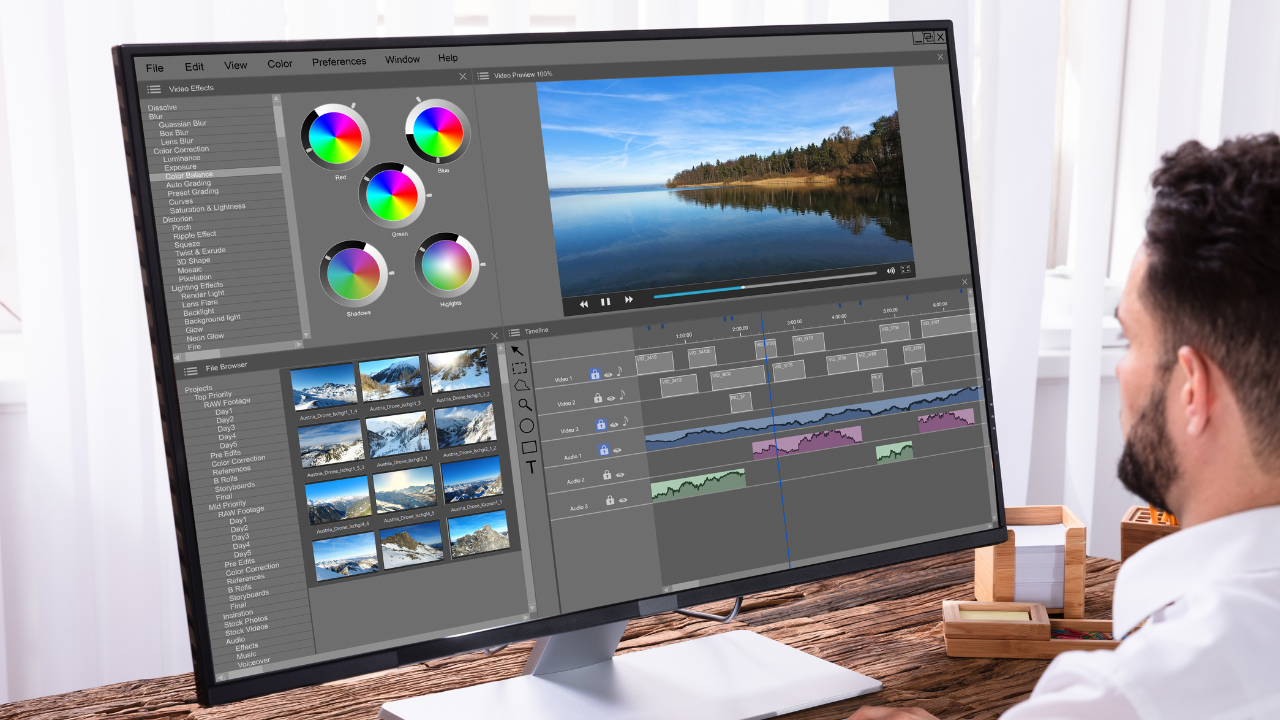The image size is (1280, 720).
Task: Pause the video preview playback
Action: coord(605,301)
